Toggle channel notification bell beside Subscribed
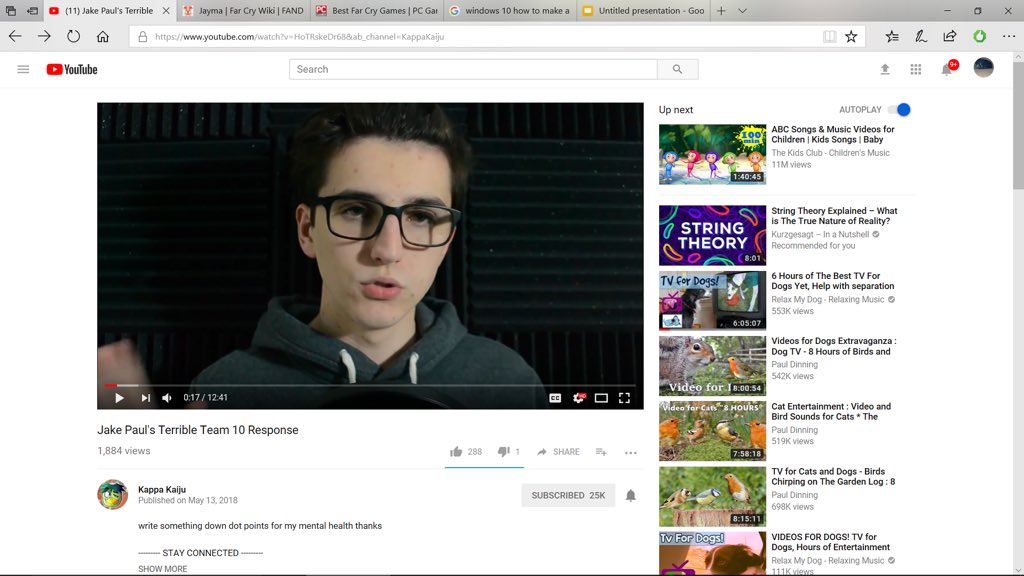This screenshot has width=1024, height=576. pos(630,495)
